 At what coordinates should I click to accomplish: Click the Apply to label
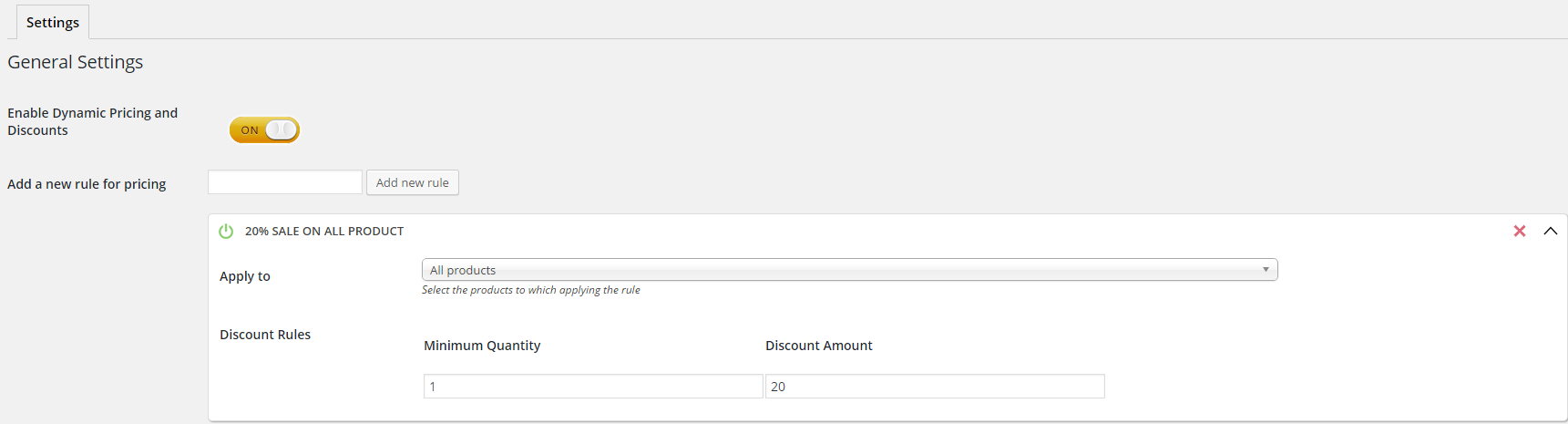245,276
